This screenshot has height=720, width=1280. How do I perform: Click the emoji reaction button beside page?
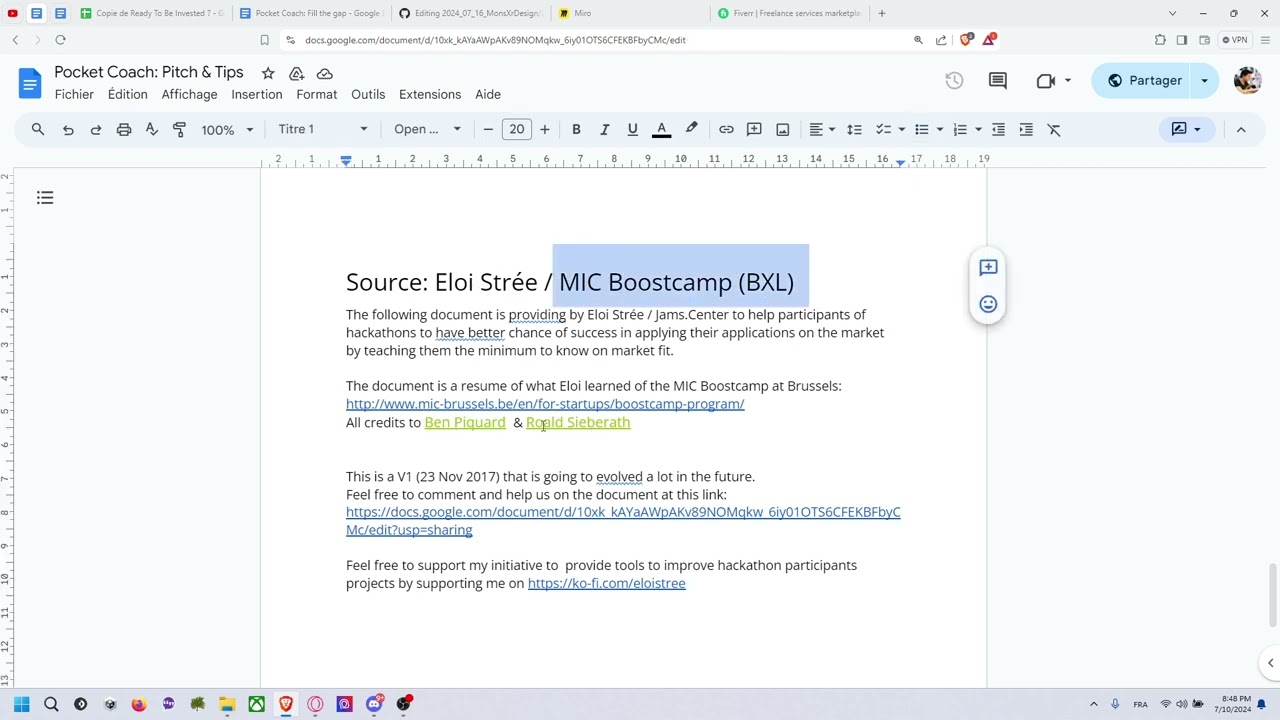pyautogui.click(x=988, y=304)
